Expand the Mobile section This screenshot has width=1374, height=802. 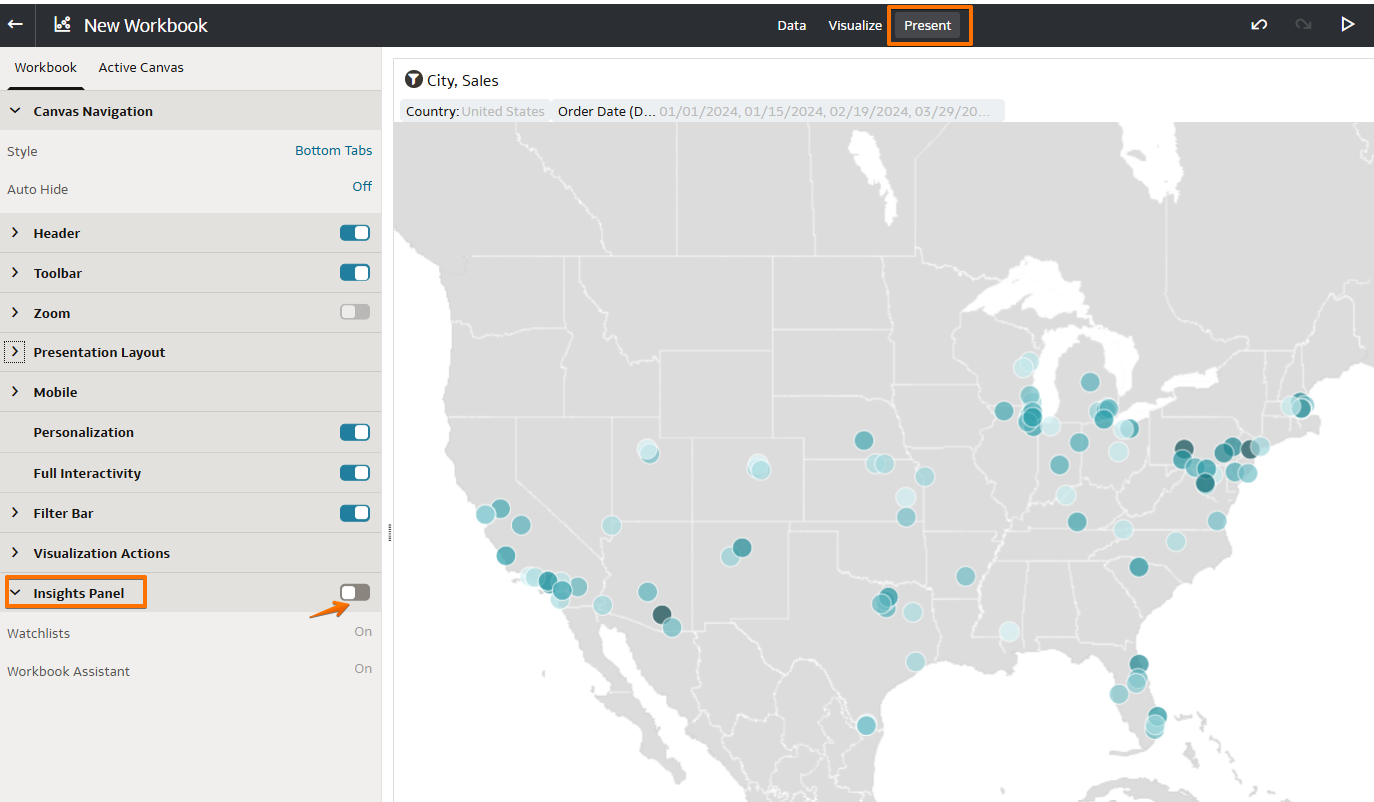pos(15,392)
